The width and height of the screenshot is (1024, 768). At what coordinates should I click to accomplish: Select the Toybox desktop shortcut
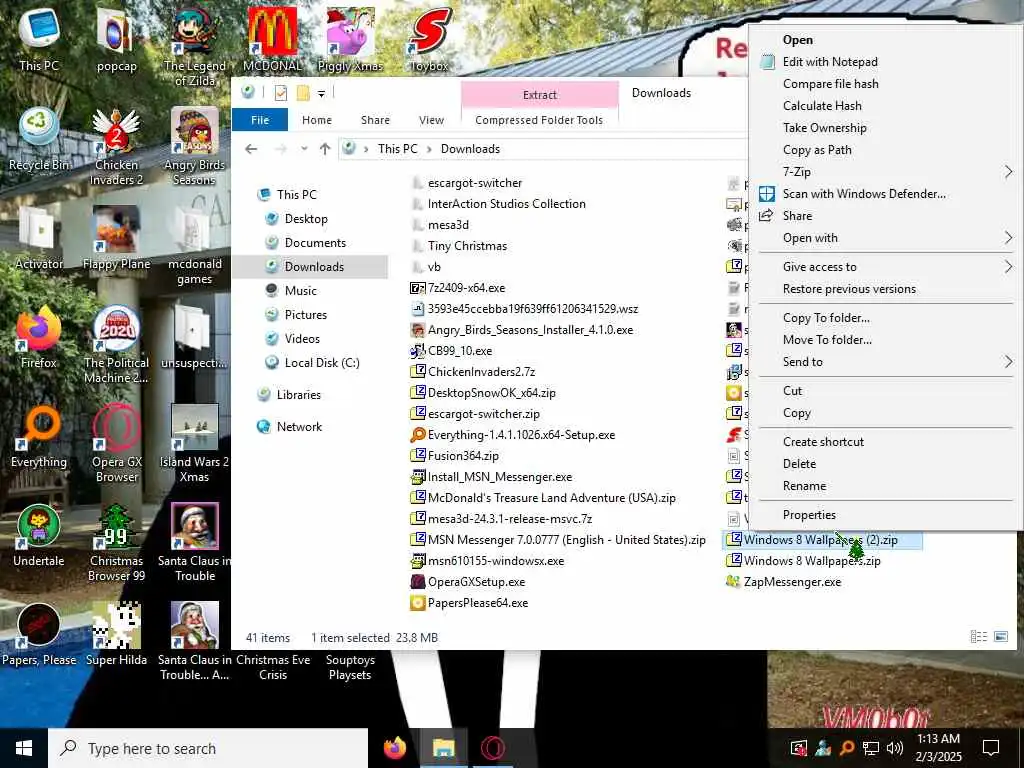pos(429,39)
